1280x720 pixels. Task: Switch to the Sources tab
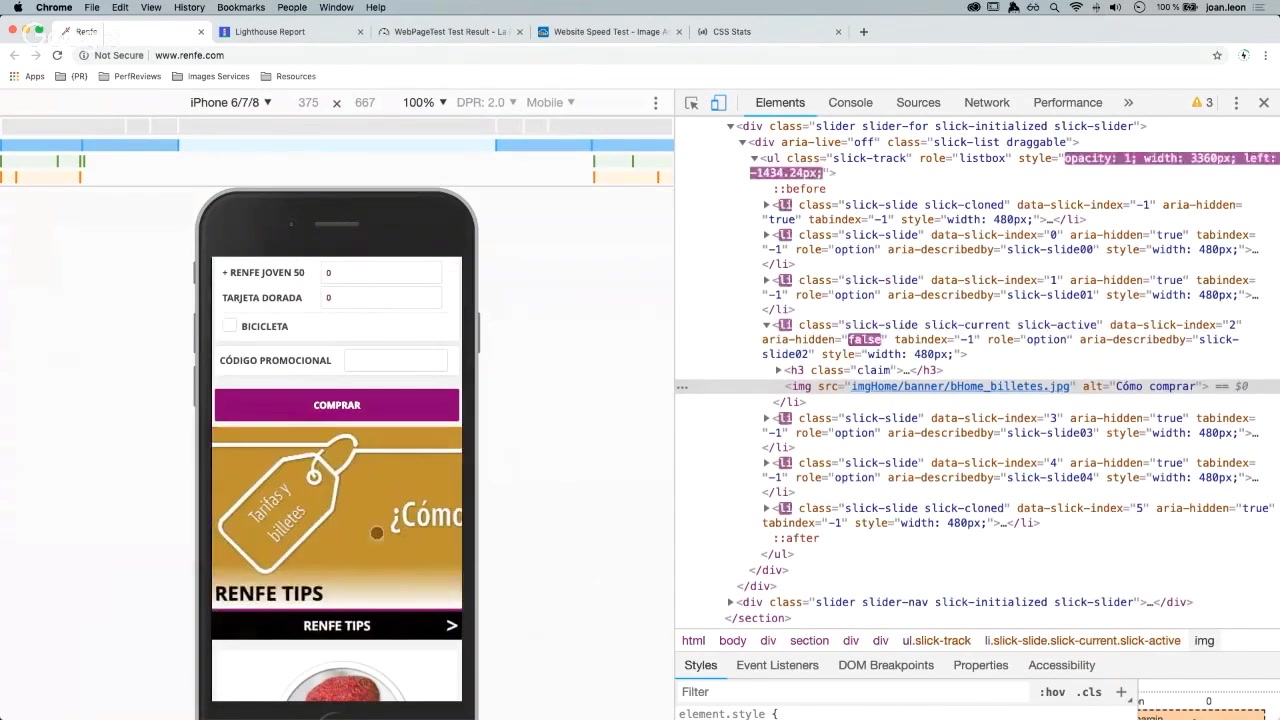coord(918,103)
